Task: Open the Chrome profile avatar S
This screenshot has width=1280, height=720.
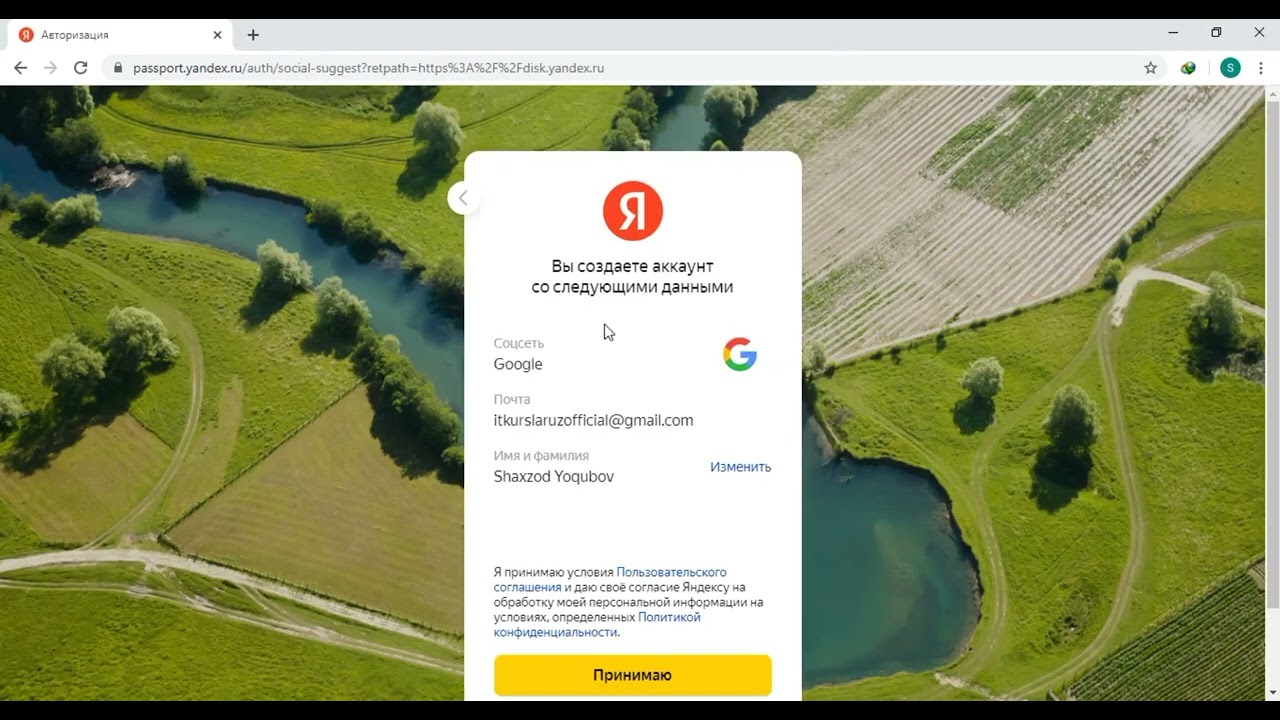Action: (x=1230, y=68)
